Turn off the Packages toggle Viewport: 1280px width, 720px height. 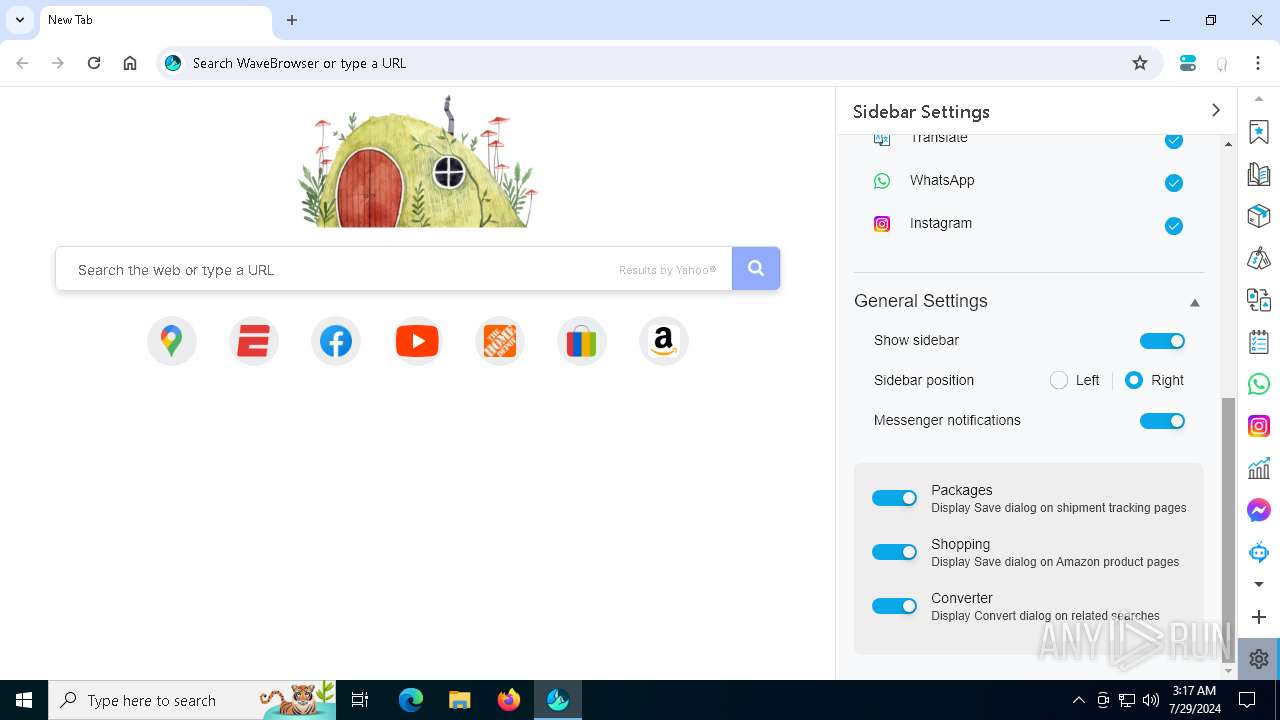point(894,498)
